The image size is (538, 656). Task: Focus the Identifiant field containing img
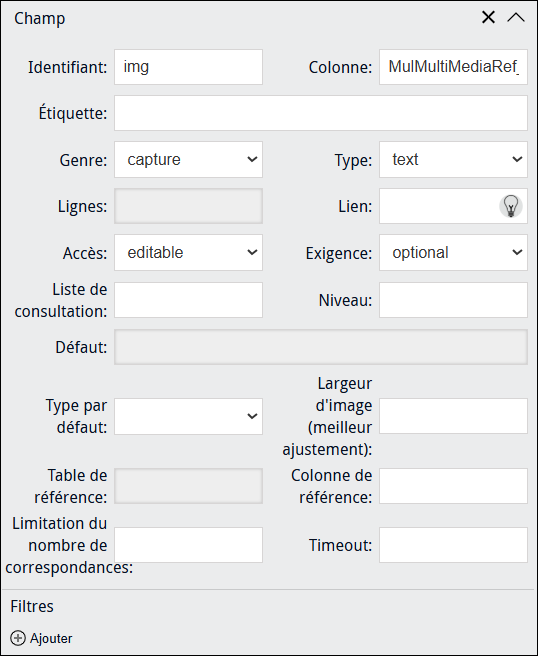188,67
